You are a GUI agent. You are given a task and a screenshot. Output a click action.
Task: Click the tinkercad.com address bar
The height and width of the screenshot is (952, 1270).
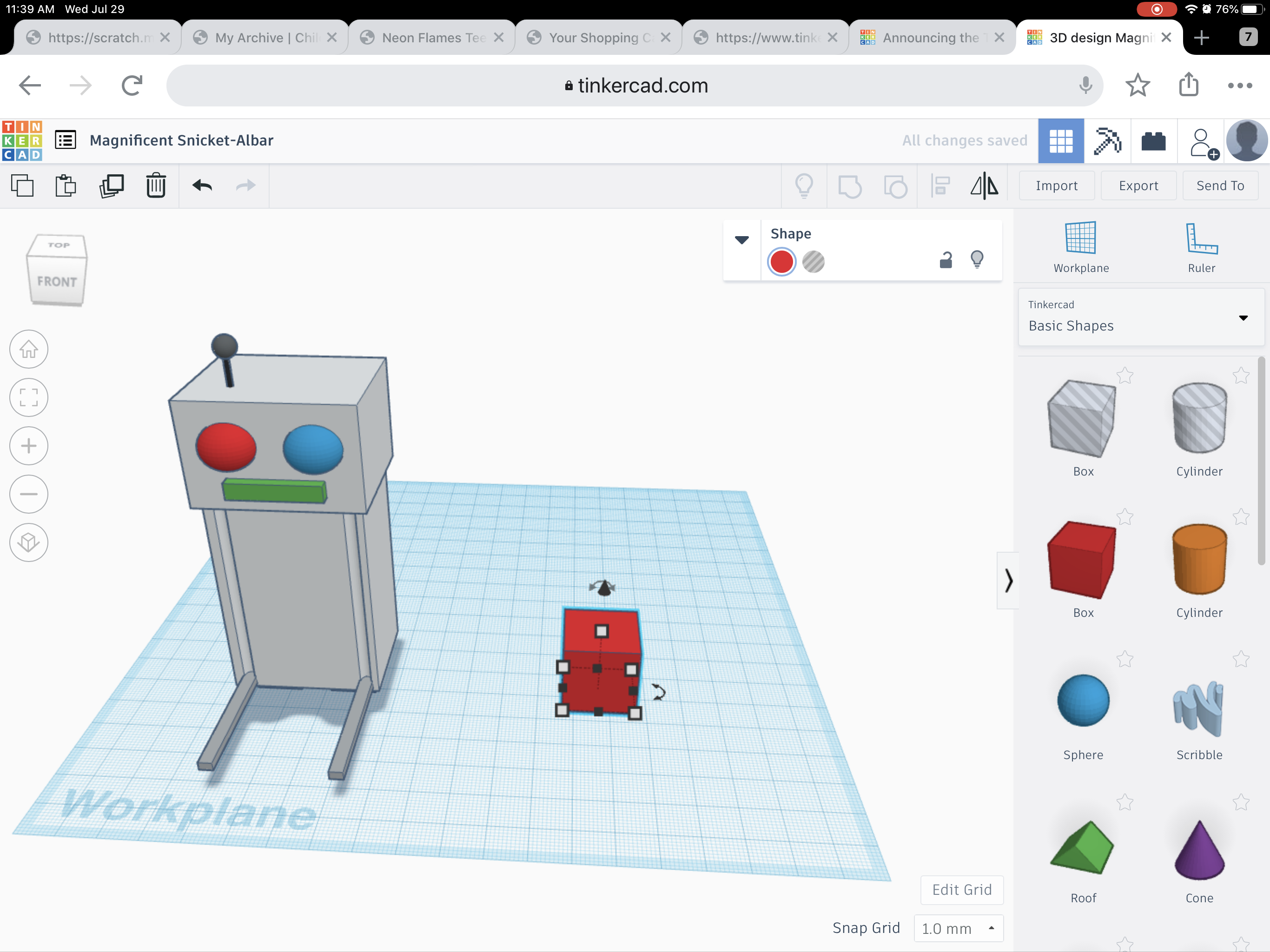(635, 86)
